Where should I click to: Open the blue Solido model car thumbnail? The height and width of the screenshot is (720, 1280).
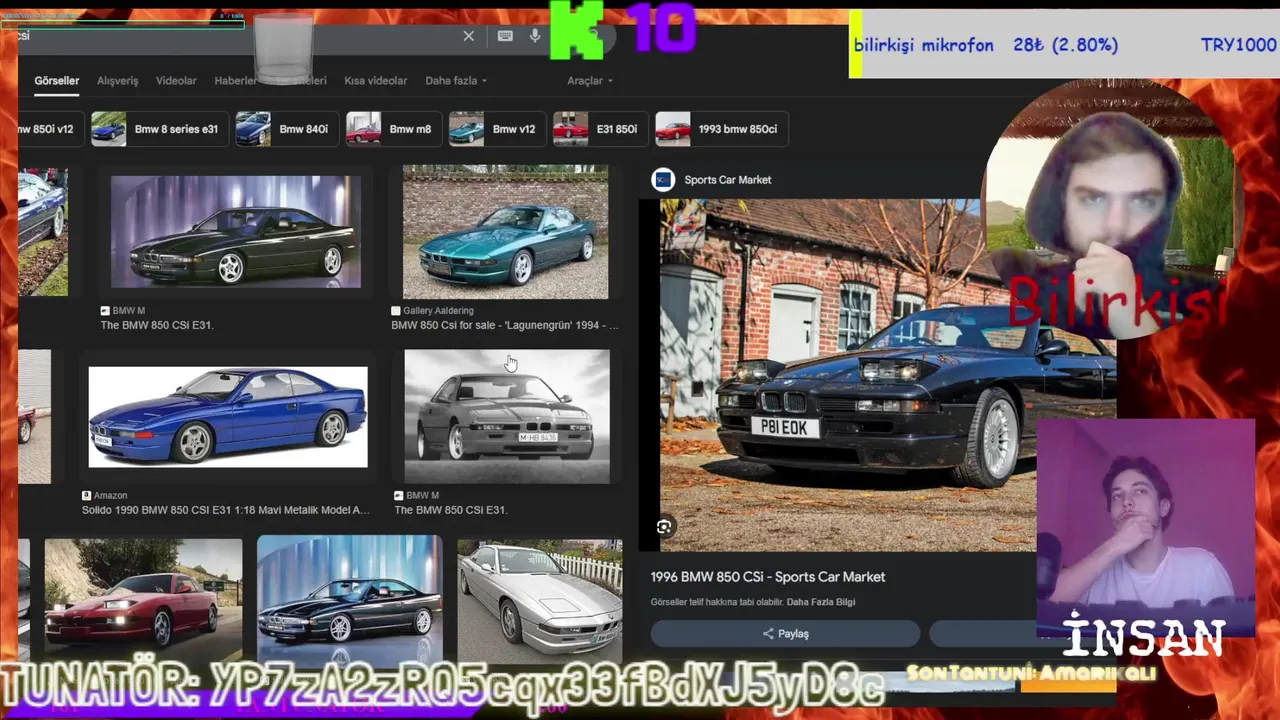pyautogui.click(x=228, y=417)
